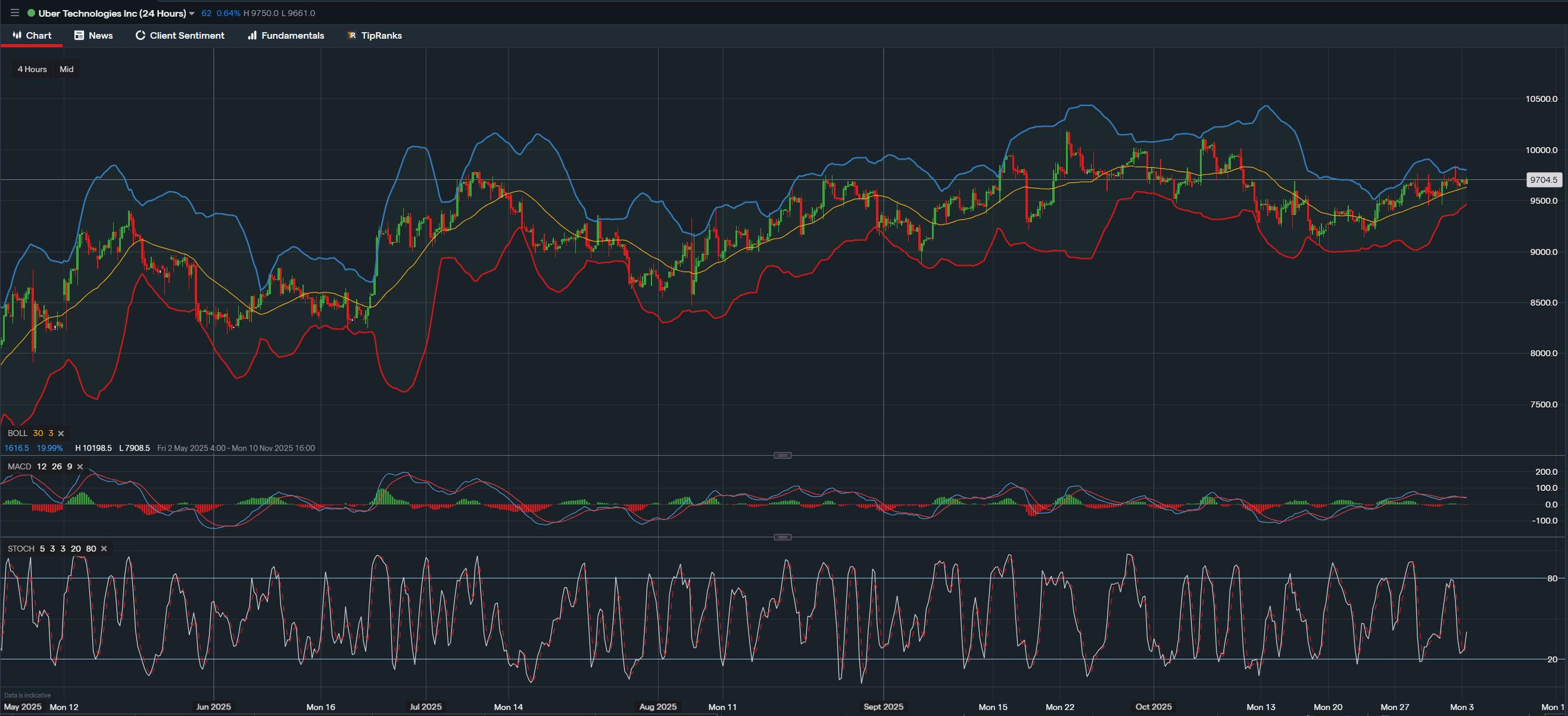
Task: Click the current price label 9704.5
Action: coord(1542,180)
